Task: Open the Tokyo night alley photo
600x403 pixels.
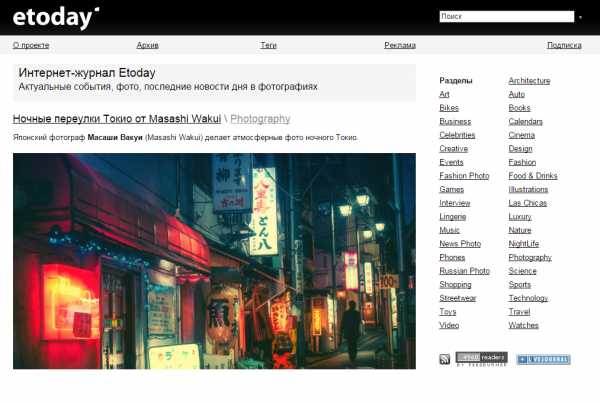Action: 214,261
